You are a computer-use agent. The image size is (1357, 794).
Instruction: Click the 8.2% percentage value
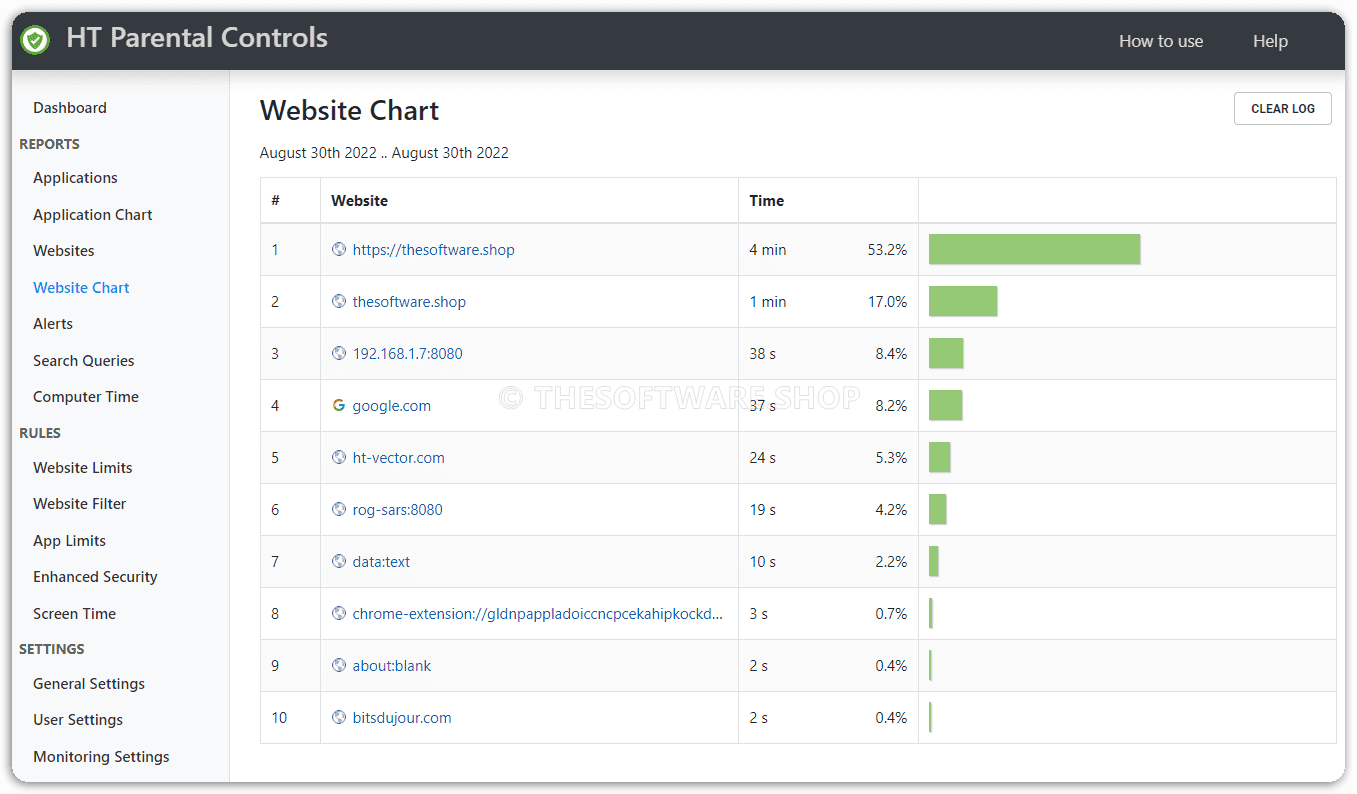[x=890, y=406]
